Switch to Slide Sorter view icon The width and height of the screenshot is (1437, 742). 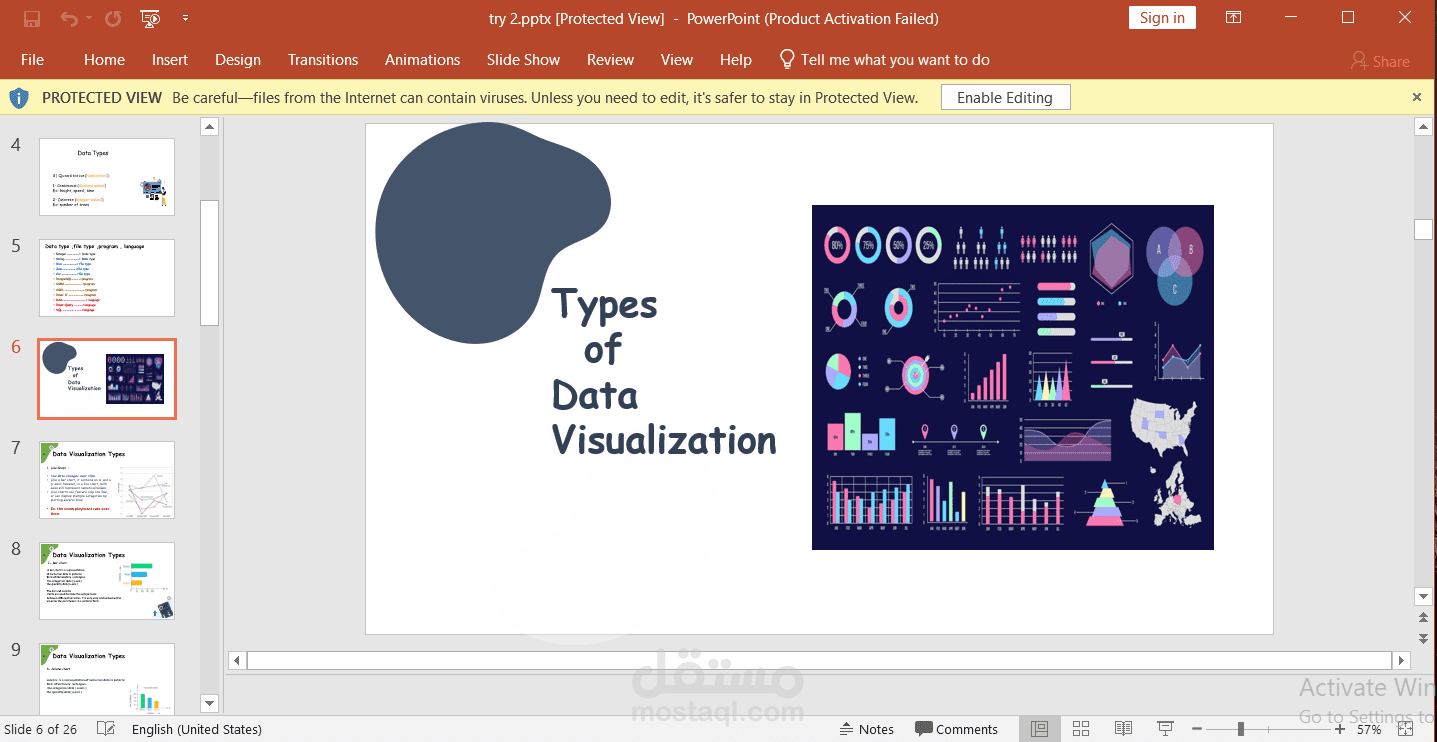click(1081, 729)
